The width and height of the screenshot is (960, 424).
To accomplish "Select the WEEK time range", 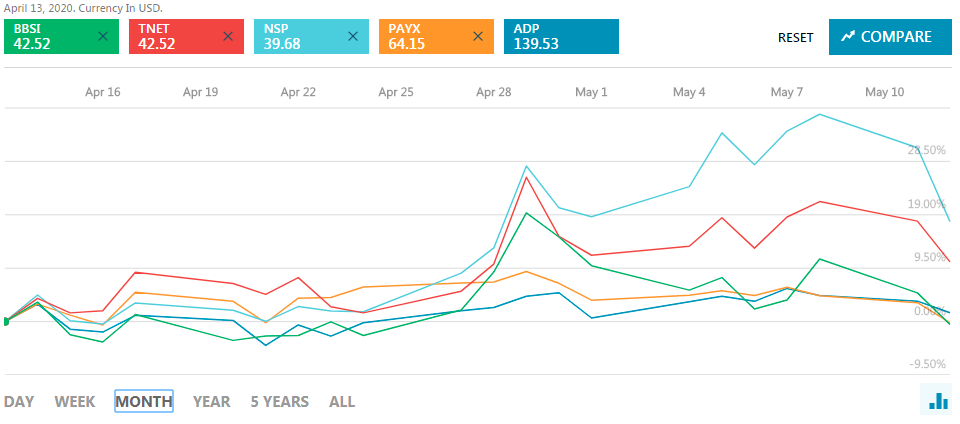I will click(75, 402).
